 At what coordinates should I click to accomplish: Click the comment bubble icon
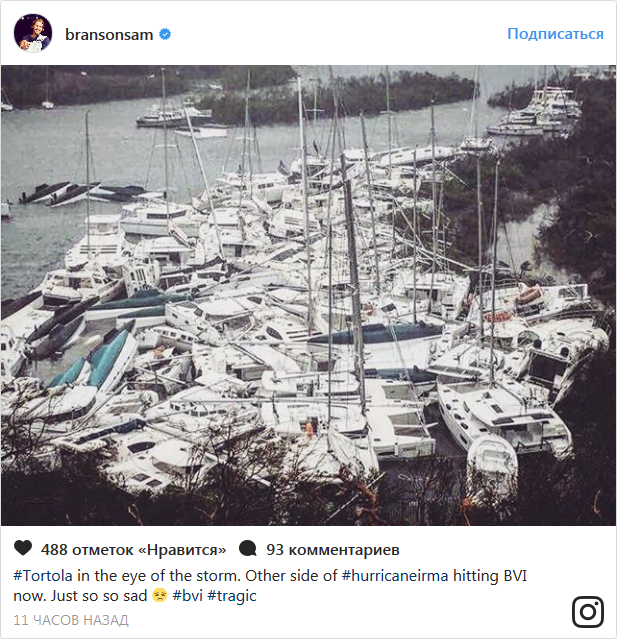248,549
